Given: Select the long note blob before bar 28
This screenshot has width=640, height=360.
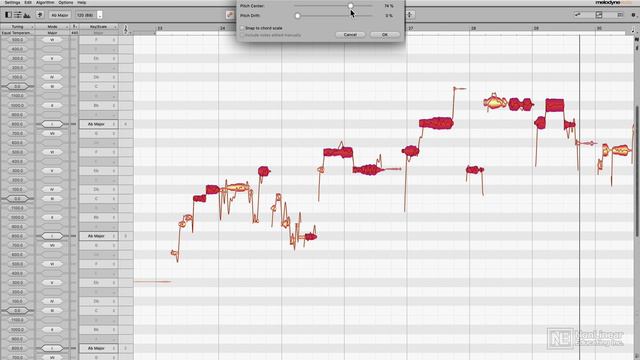Looking at the screenshot, I should point(436,123).
